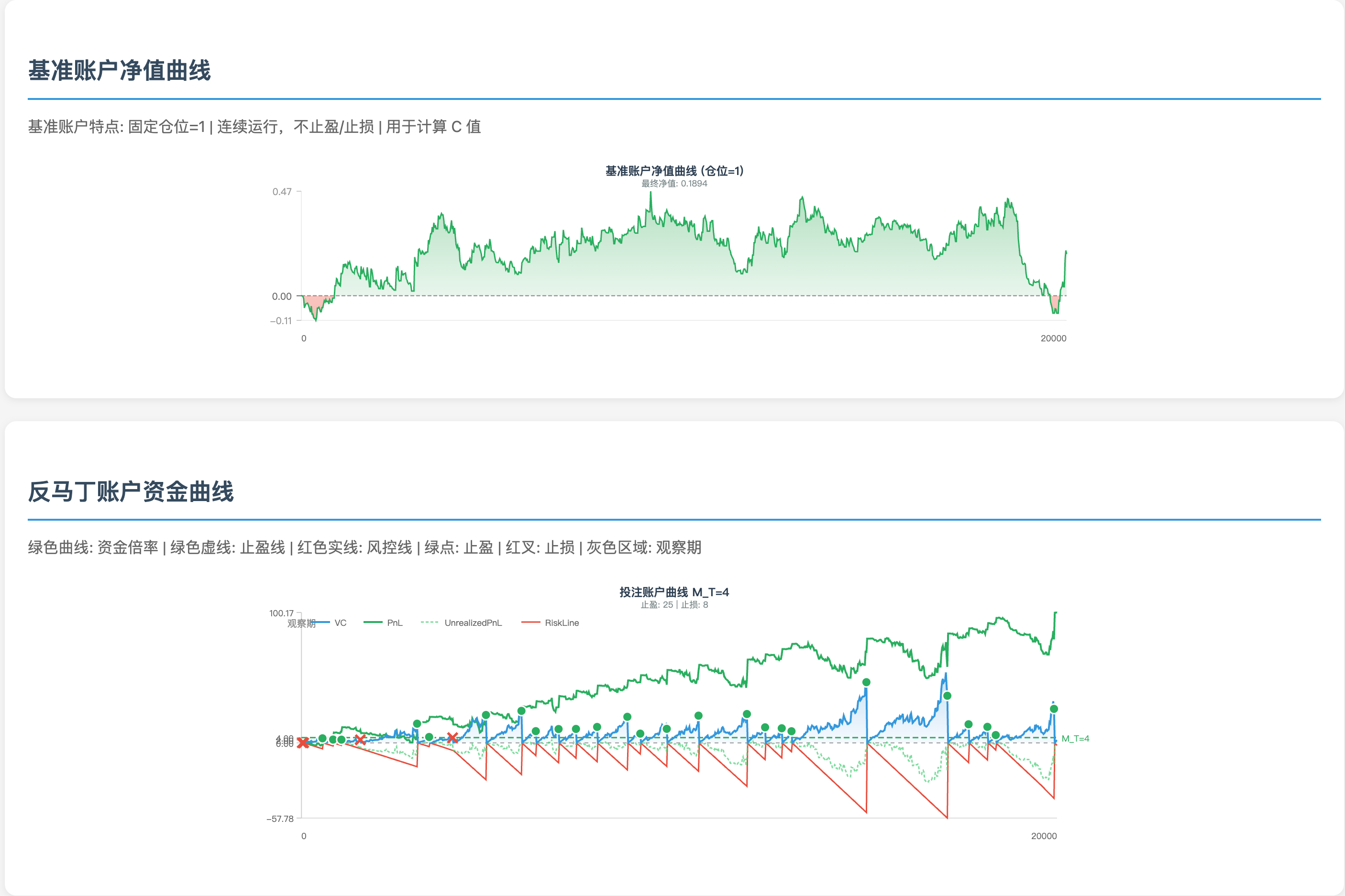1345x896 pixels.
Task: Click the first red stop-loss cross at origin
Action: click(303, 743)
